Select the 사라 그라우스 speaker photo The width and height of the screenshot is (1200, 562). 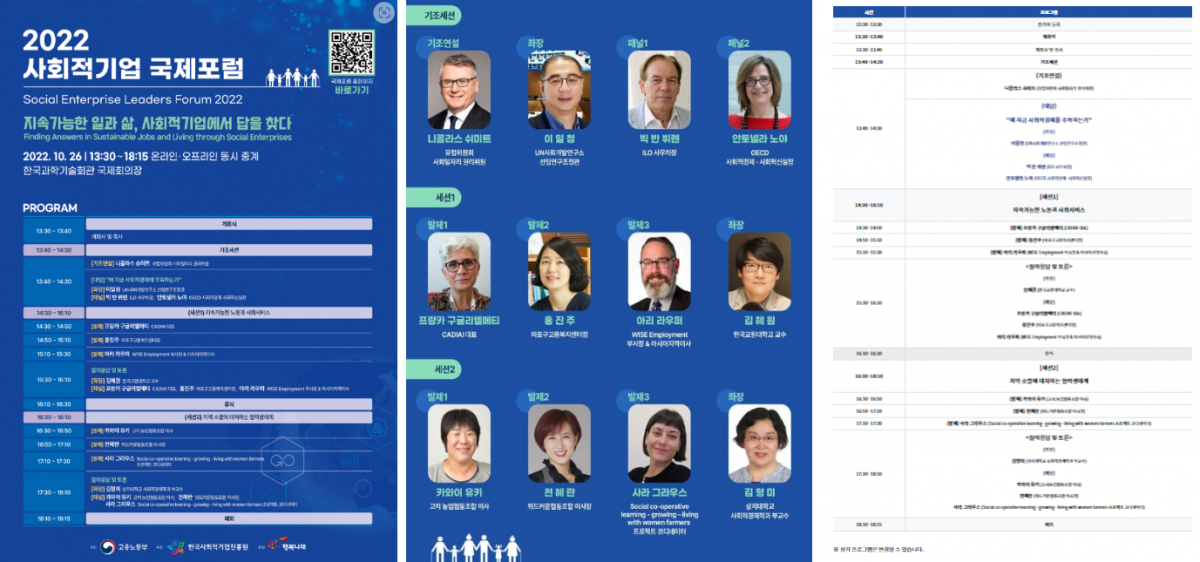659,445
